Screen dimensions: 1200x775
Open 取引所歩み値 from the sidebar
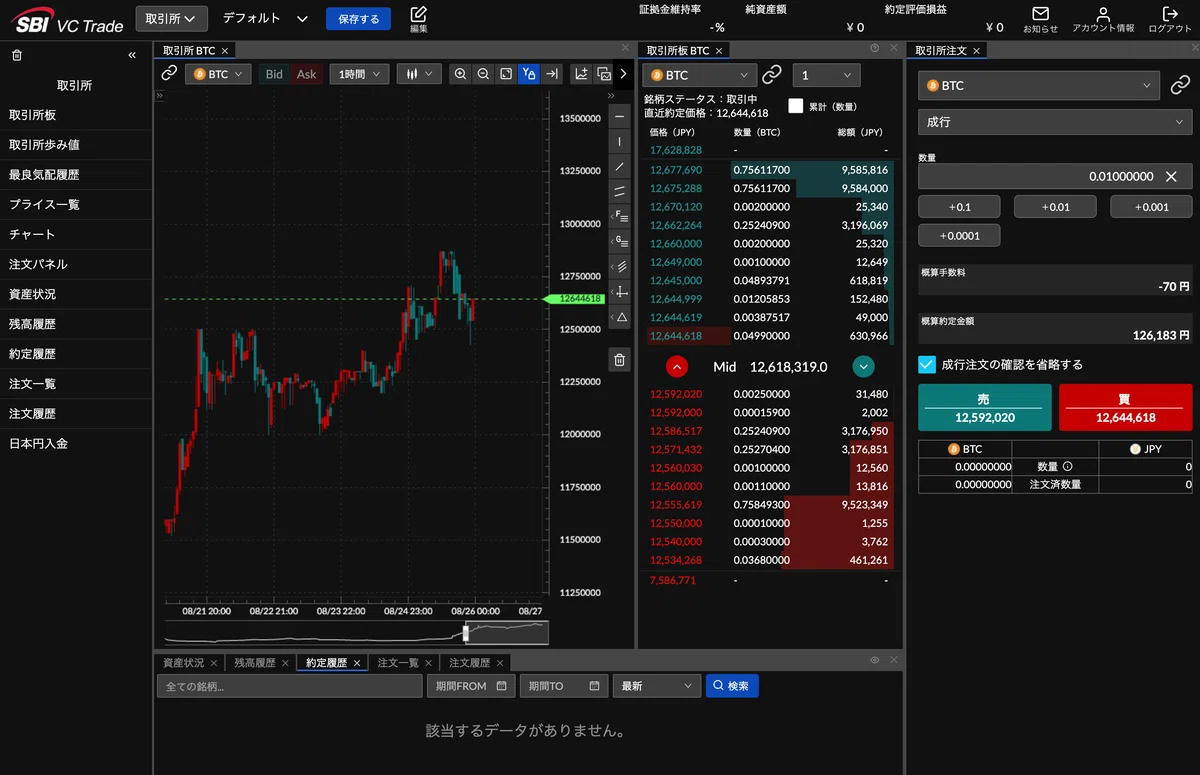pyautogui.click(x=76, y=145)
